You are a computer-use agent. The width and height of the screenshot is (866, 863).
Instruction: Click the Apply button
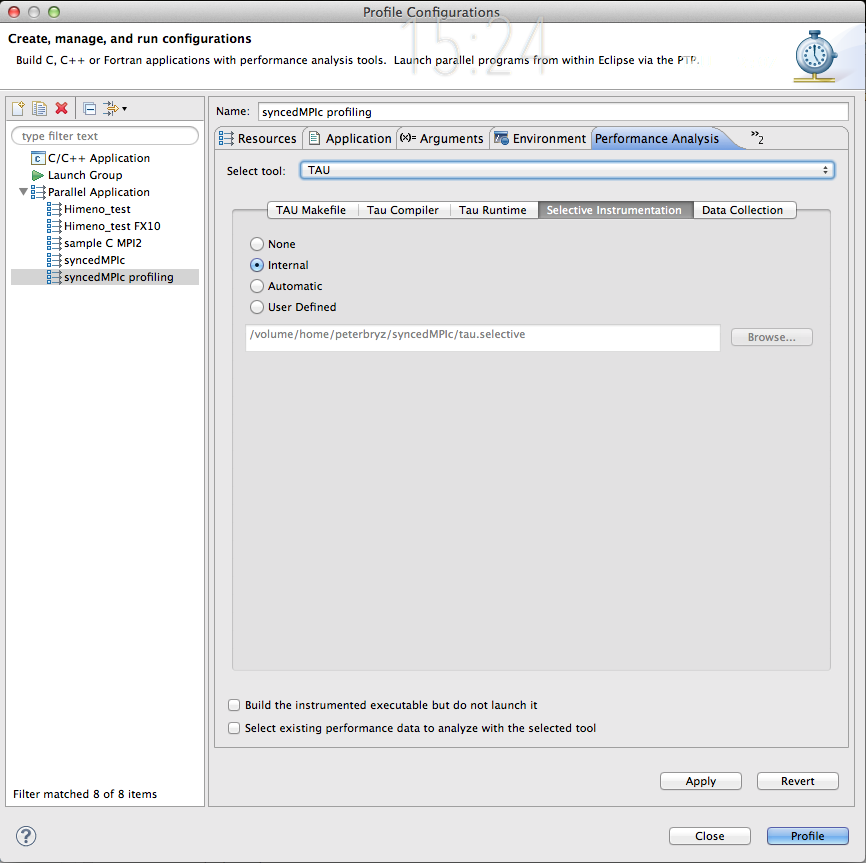point(701,781)
